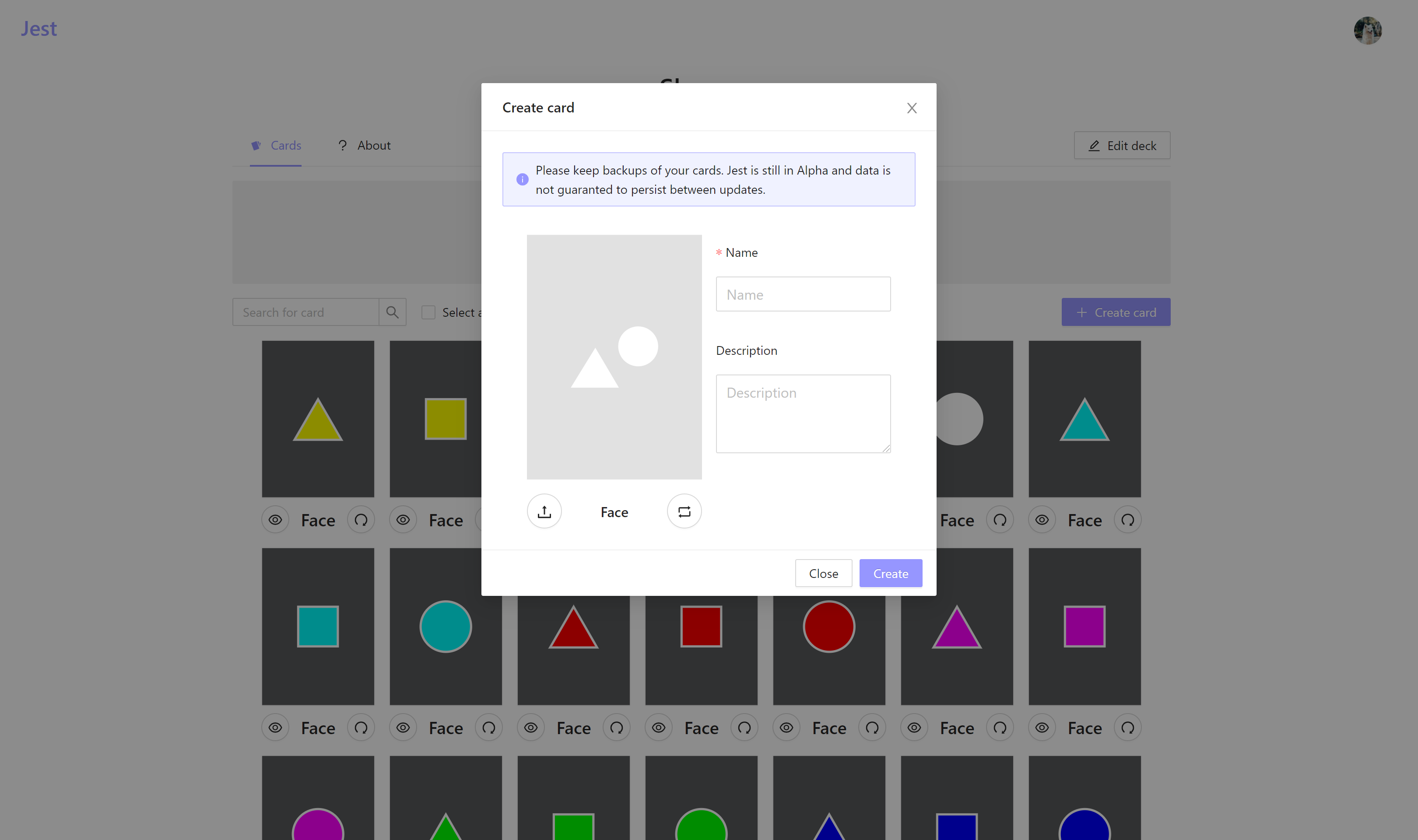Click the flip icon under red circle card
The image size is (1418, 840).
point(872,728)
